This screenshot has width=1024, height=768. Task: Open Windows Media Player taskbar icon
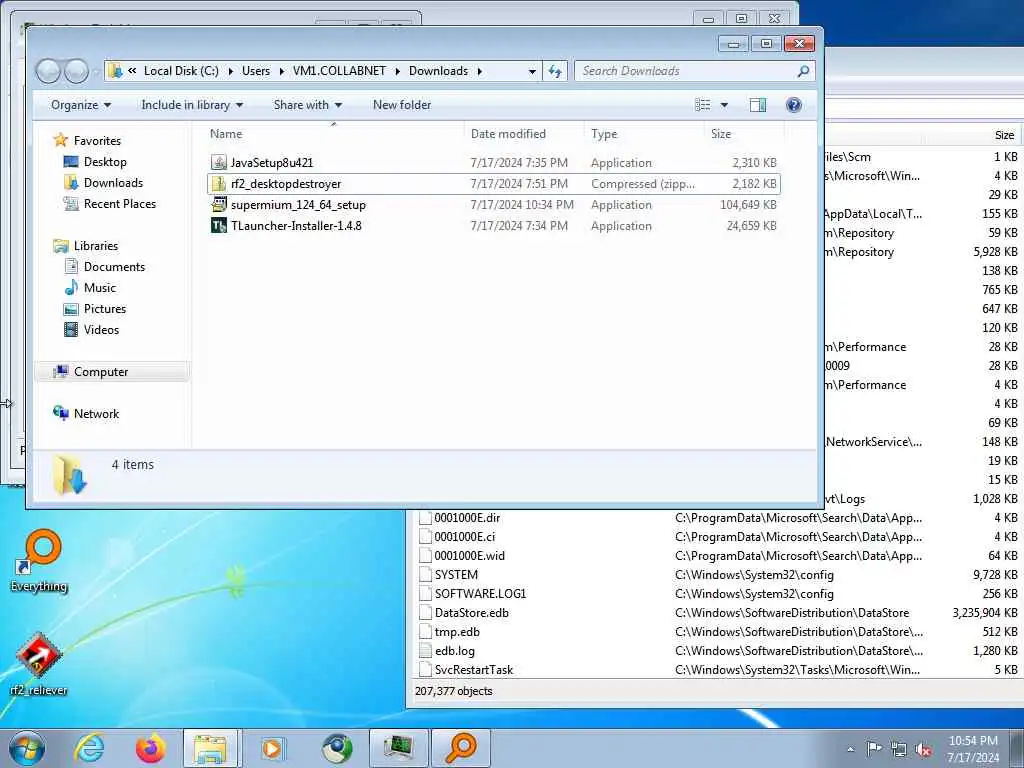tap(273, 748)
